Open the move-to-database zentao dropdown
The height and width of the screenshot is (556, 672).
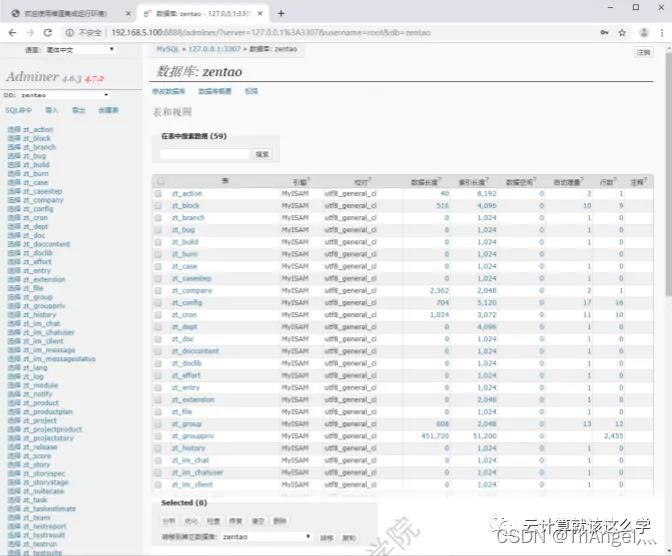(266, 537)
